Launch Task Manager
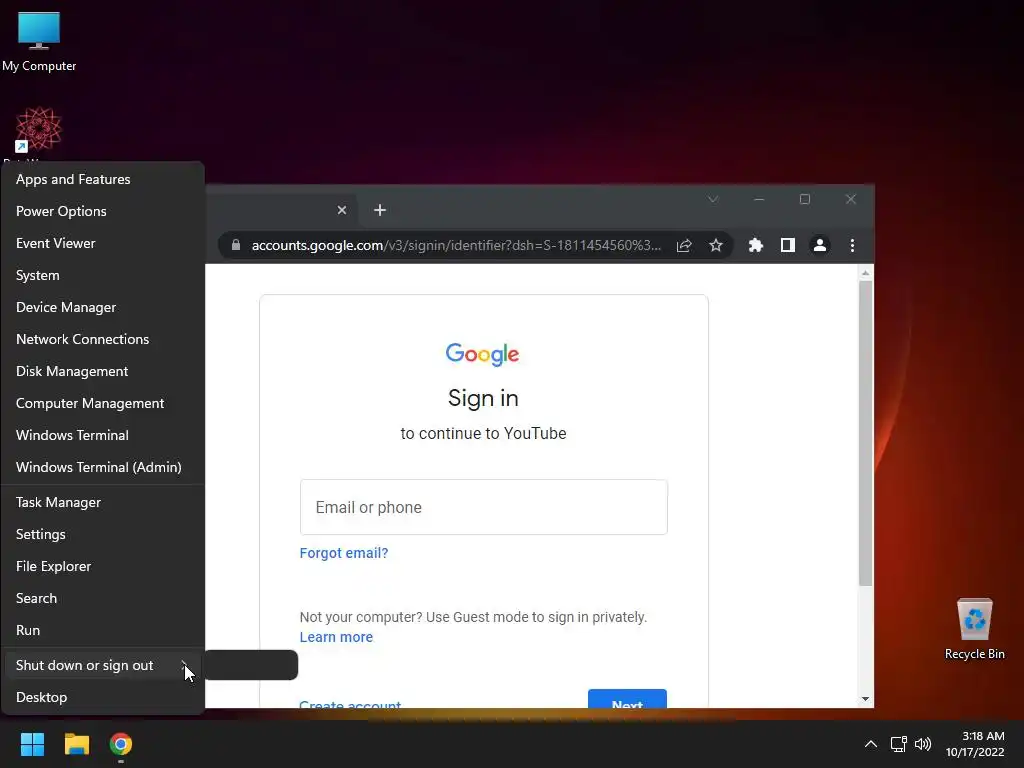The width and height of the screenshot is (1024, 768). (103, 503)
